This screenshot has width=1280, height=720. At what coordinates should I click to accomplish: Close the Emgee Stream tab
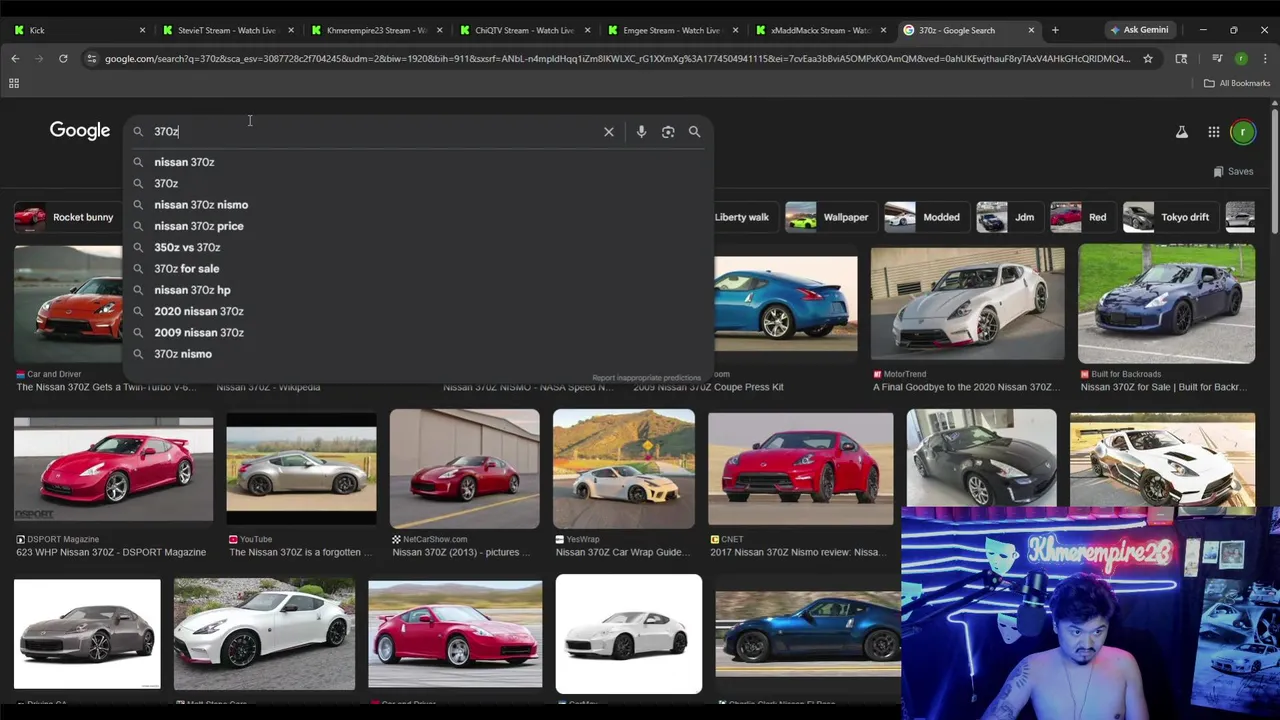click(735, 30)
